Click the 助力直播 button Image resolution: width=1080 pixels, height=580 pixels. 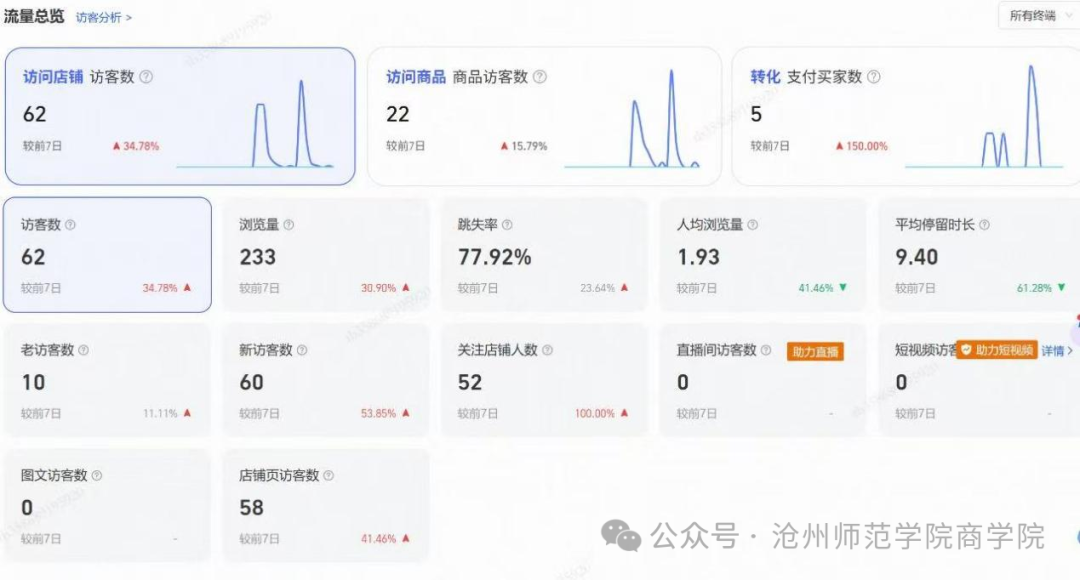(x=815, y=351)
